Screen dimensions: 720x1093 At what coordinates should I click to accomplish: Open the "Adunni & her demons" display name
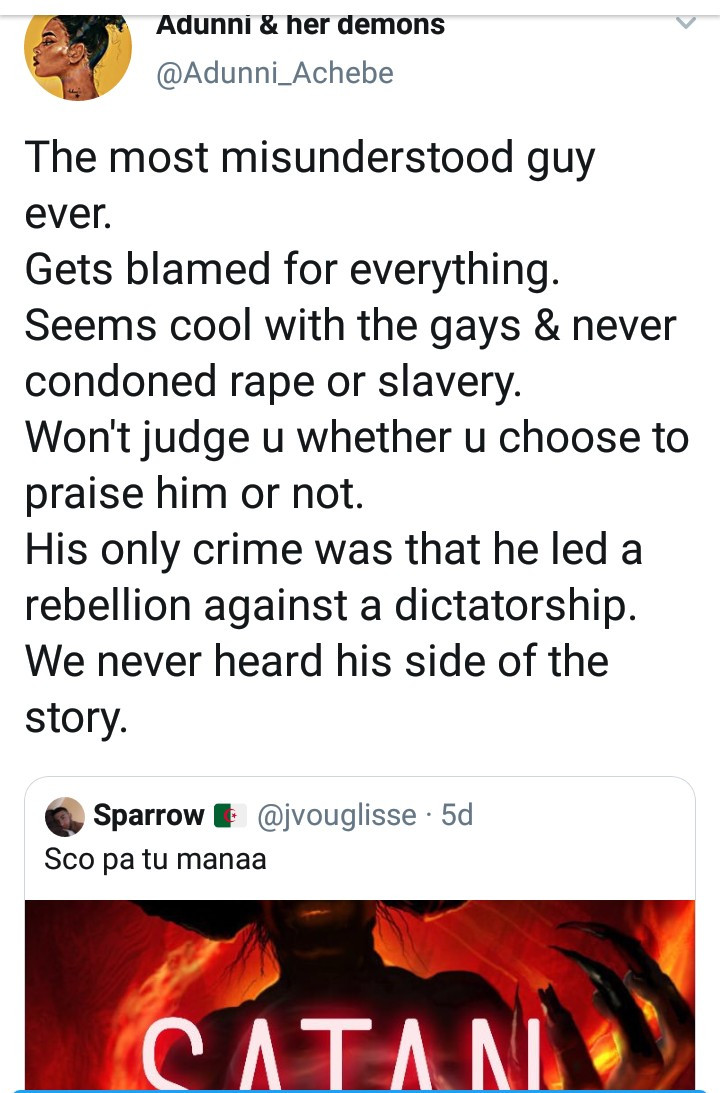(x=300, y=24)
